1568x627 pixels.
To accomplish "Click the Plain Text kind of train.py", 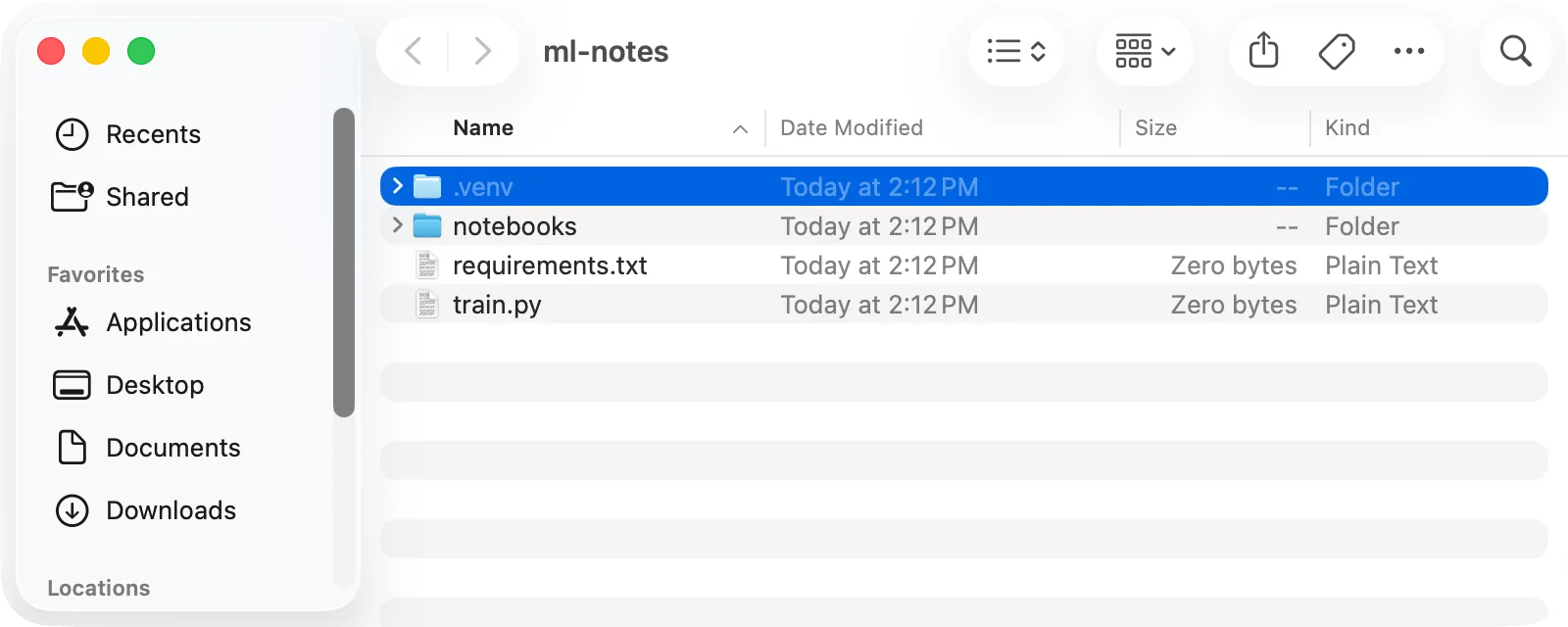I will (1381, 305).
